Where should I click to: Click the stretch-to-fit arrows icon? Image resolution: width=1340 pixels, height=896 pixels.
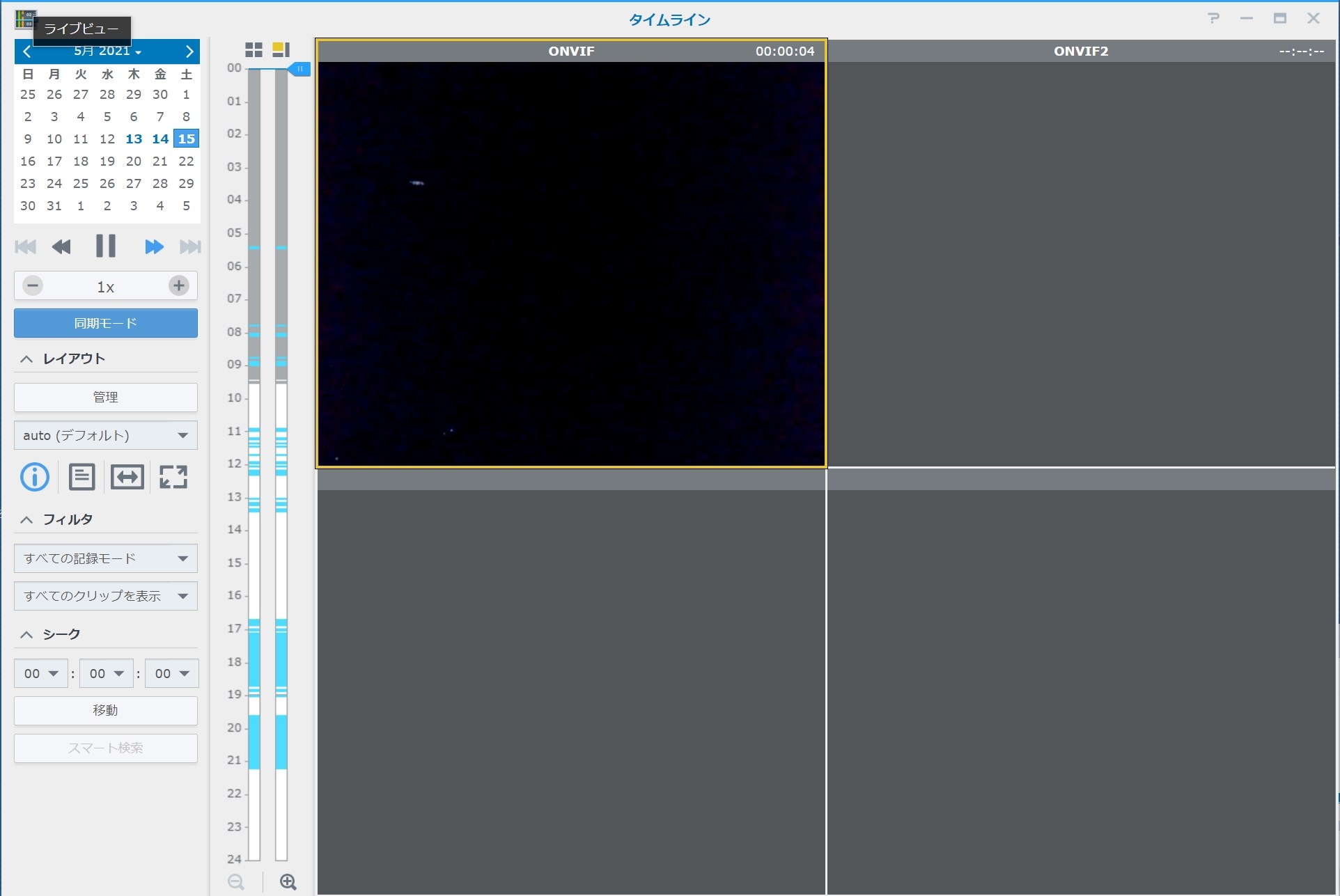127,477
